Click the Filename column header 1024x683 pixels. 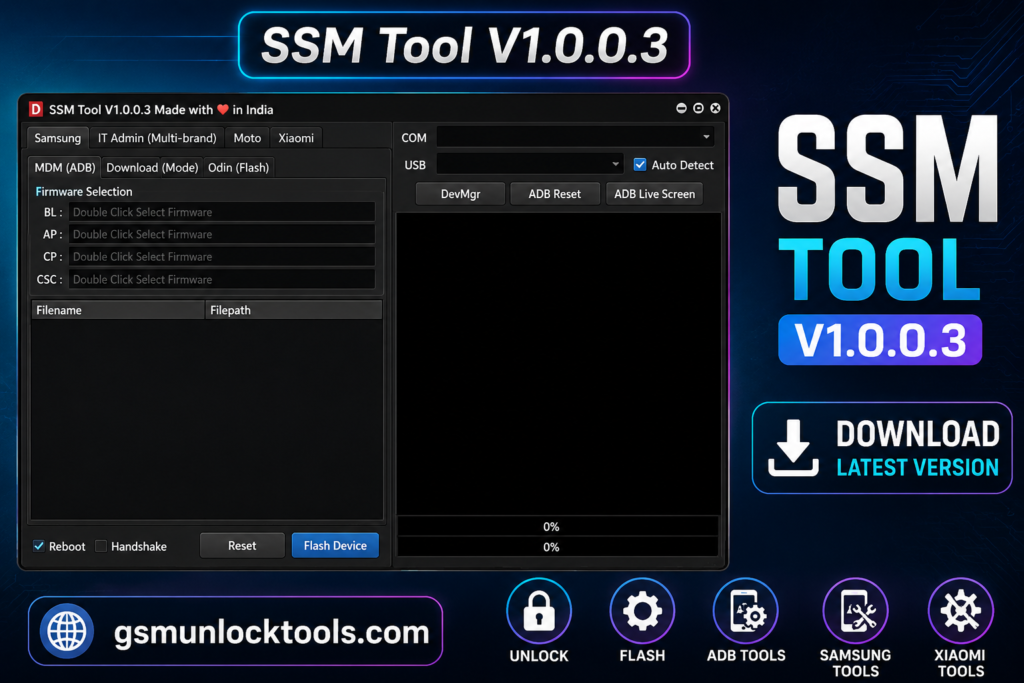pos(118,310)
